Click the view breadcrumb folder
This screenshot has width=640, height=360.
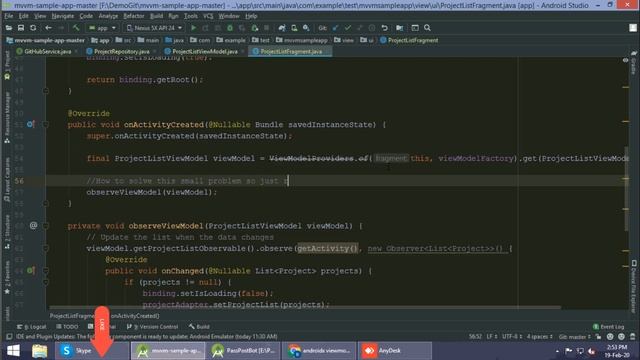click(x=344, y=40)
